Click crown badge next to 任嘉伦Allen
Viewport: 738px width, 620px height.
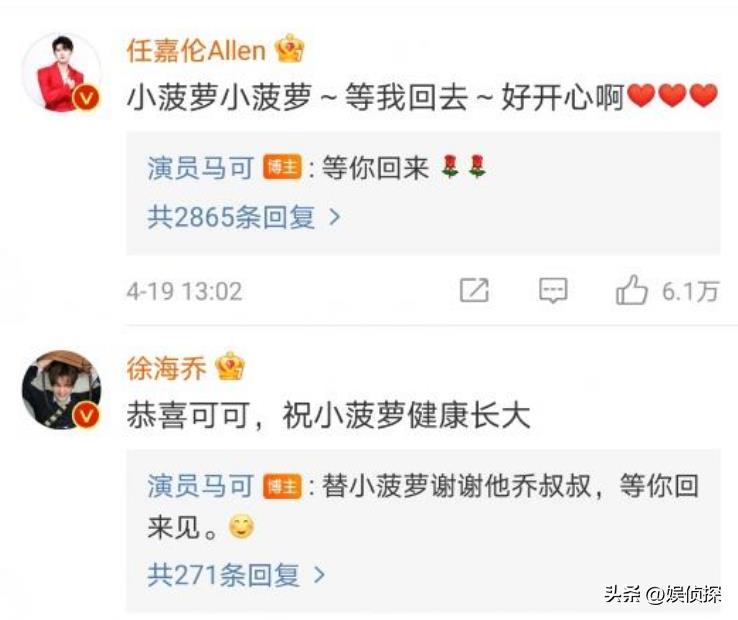[x=290, y=49]
